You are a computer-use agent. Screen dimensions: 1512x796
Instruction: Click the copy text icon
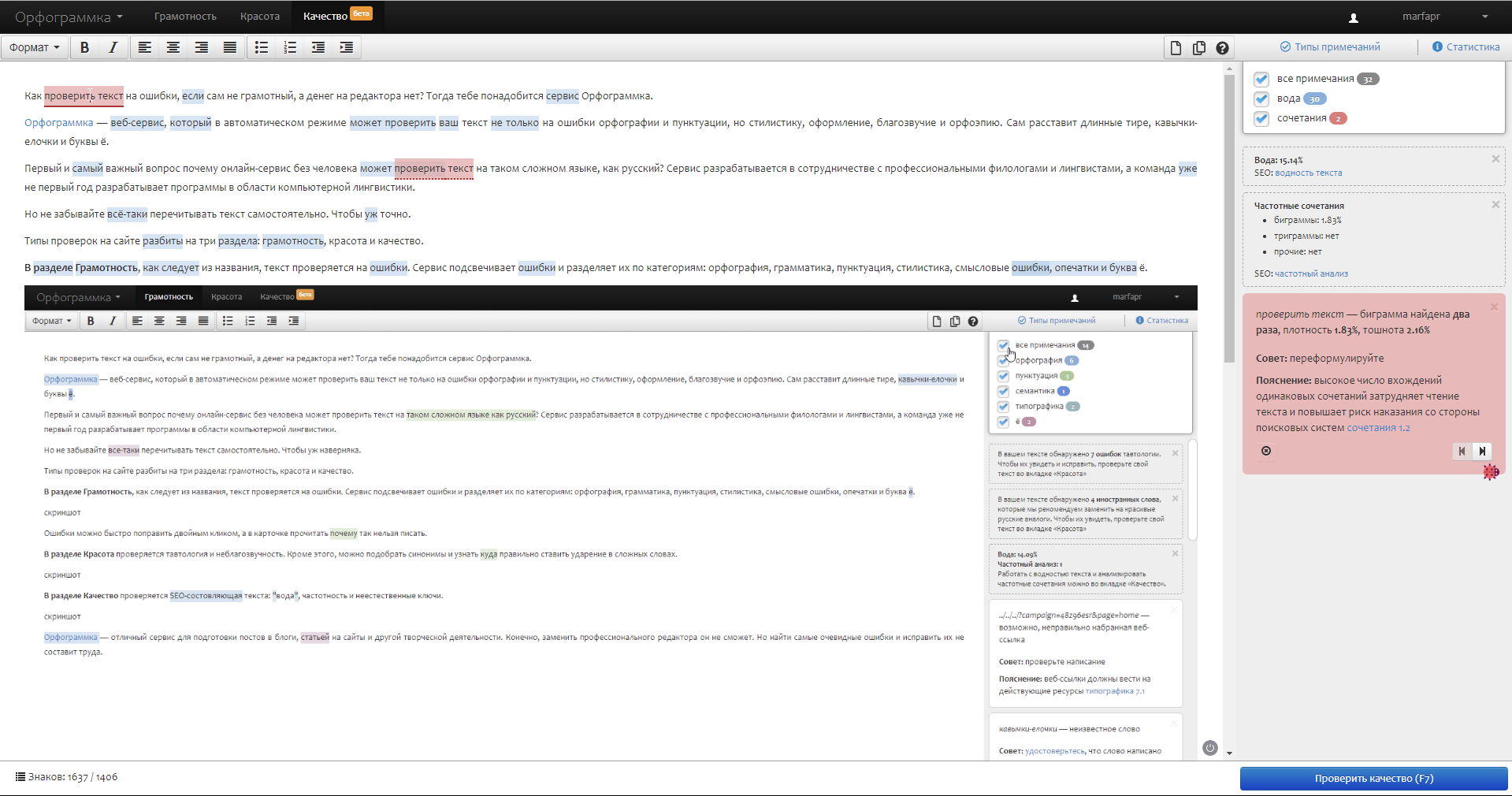pyautogui.click(x=1199, y=48)
